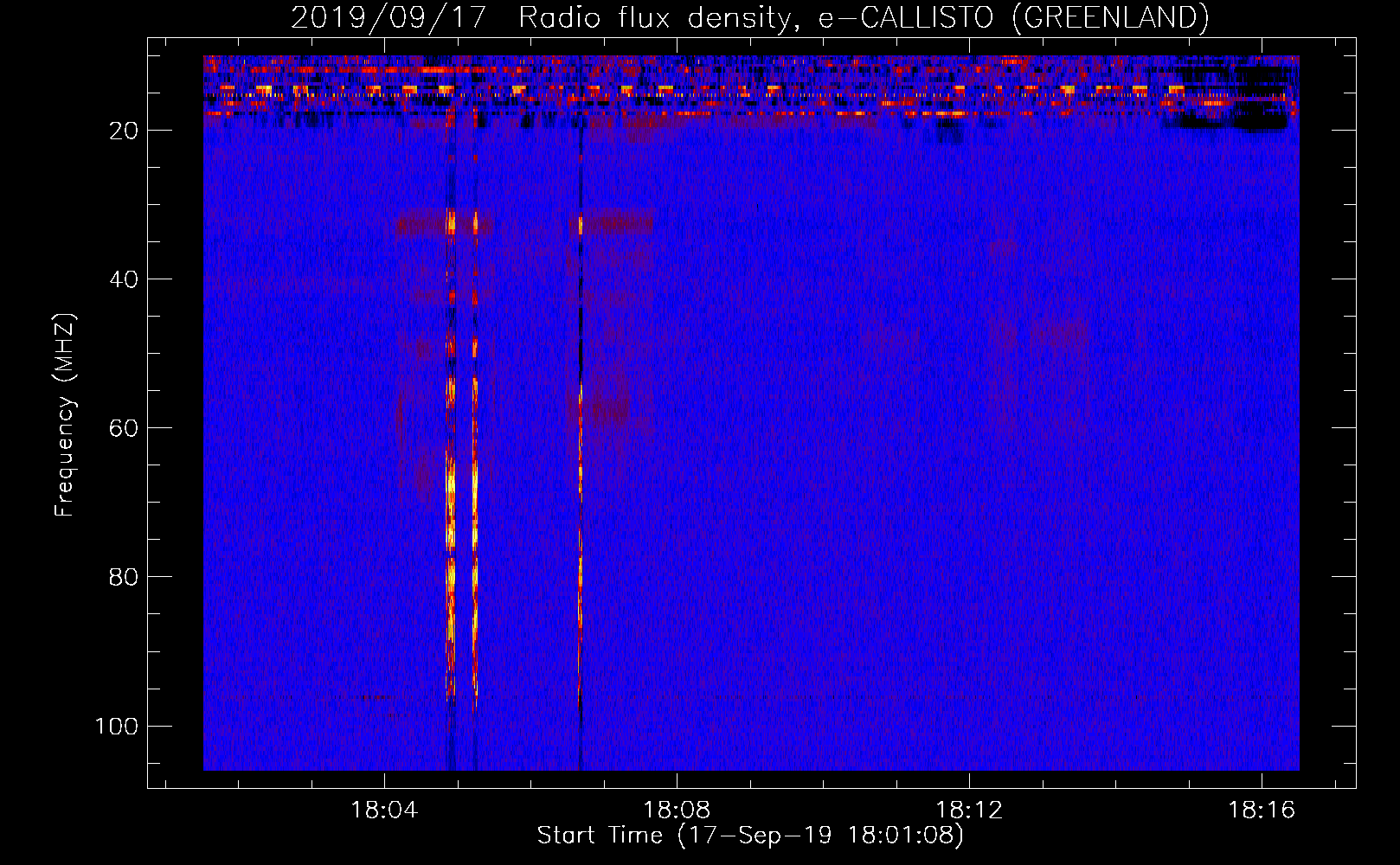Click the 40 MHz y-axis tick label
This screenshot has width=1400, height=865.
(x=124, y=279)
